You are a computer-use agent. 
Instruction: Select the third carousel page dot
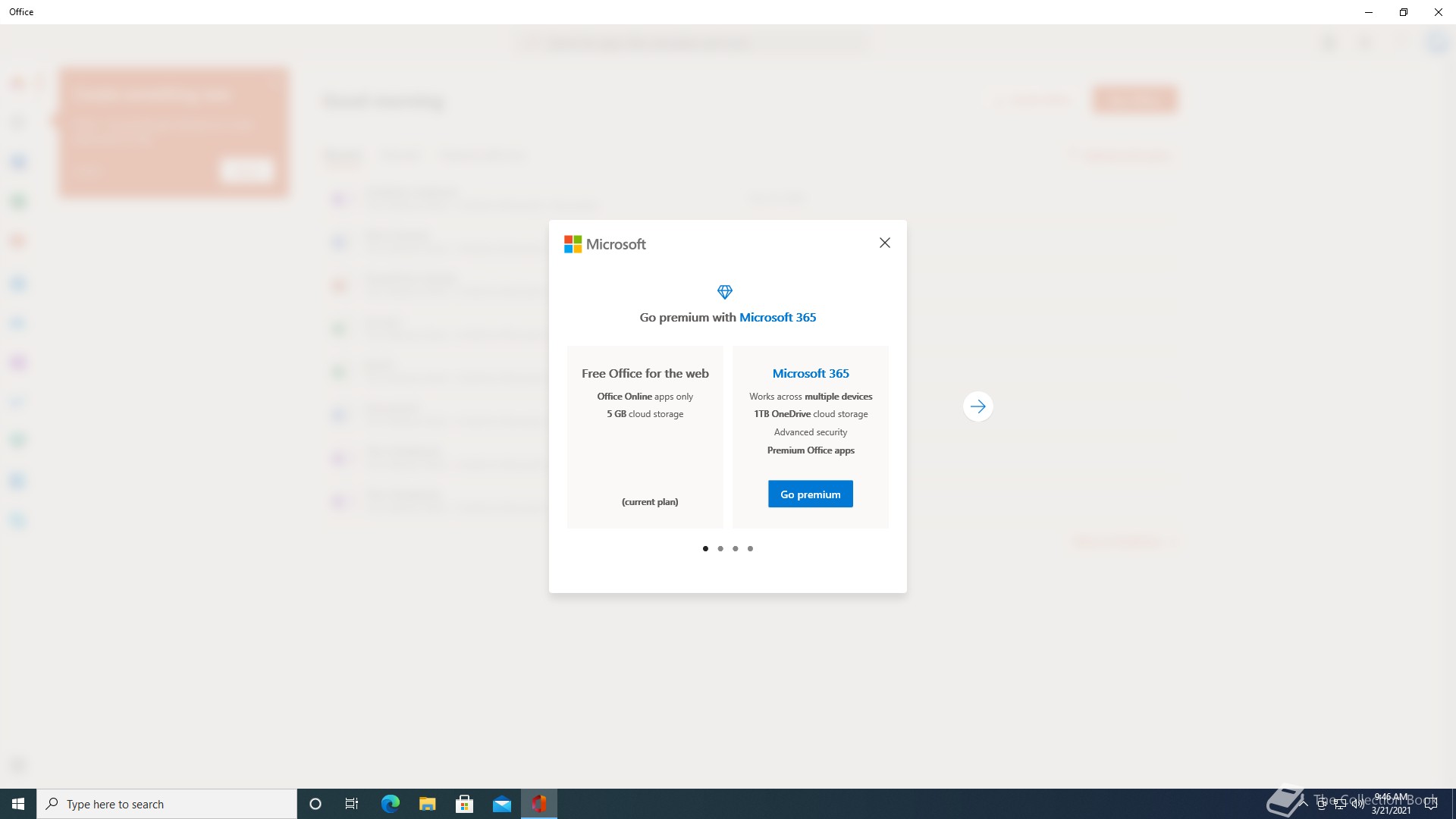735,548
